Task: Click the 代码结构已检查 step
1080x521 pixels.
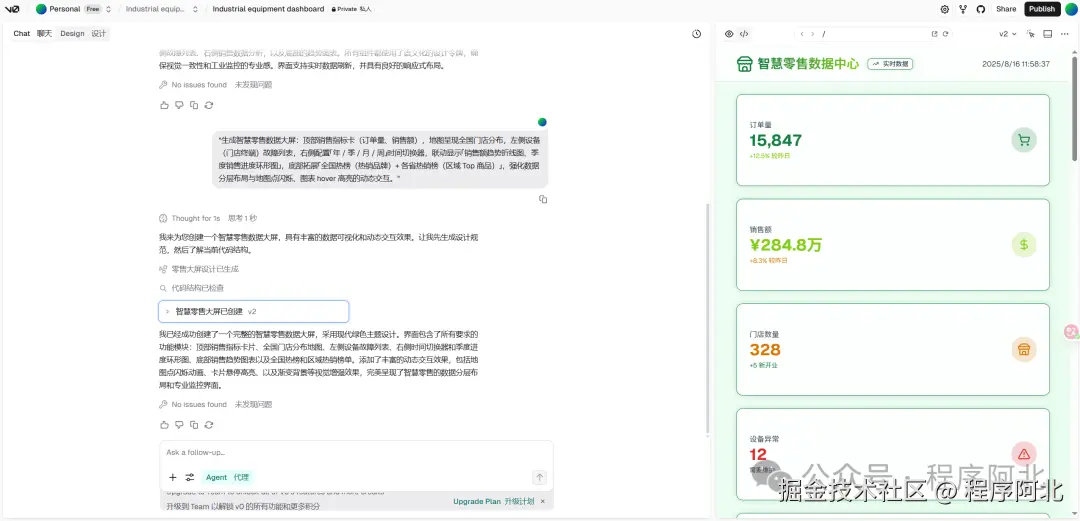Action: (x=191, y=288)
